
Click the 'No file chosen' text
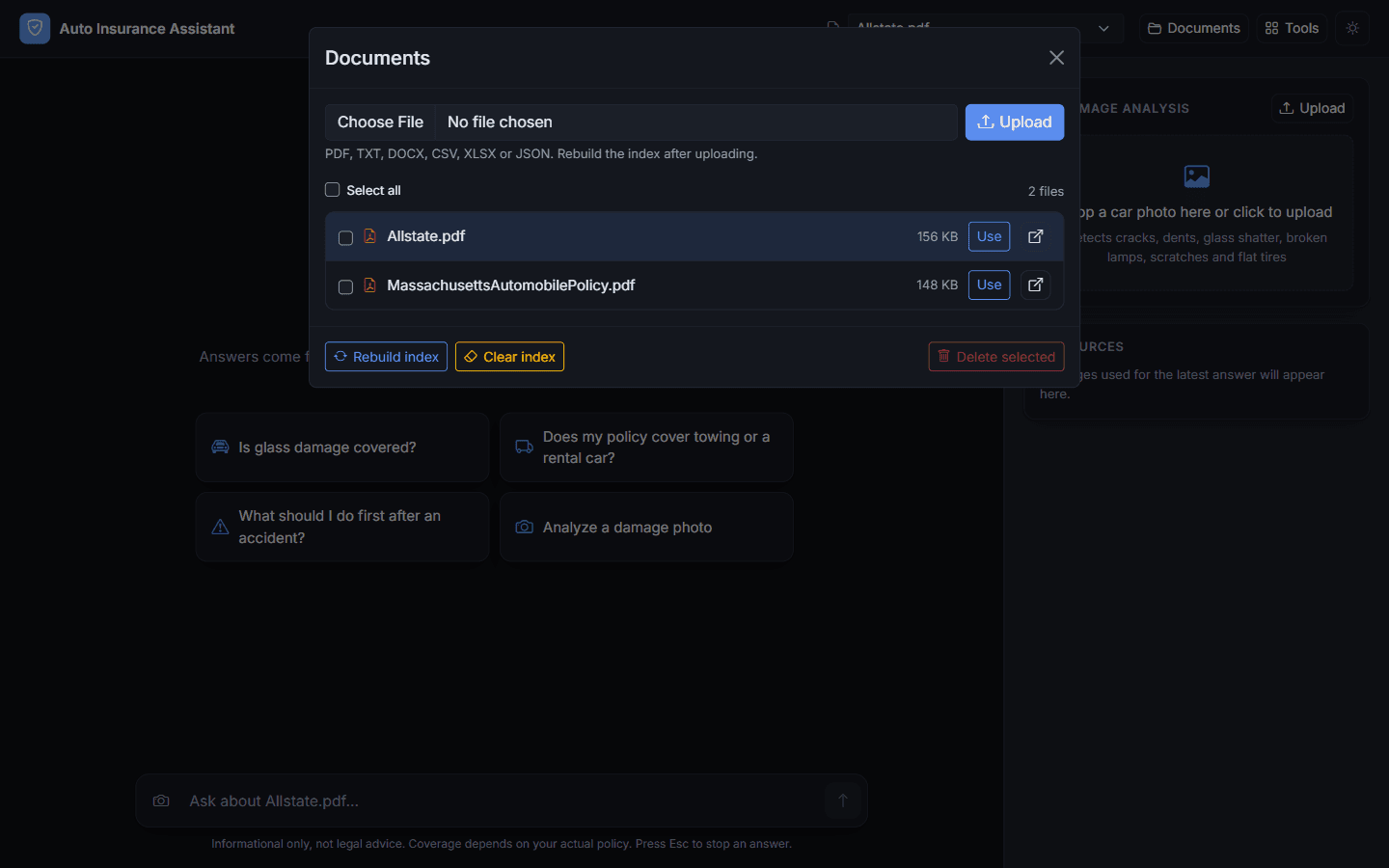[x=500, y=122]
